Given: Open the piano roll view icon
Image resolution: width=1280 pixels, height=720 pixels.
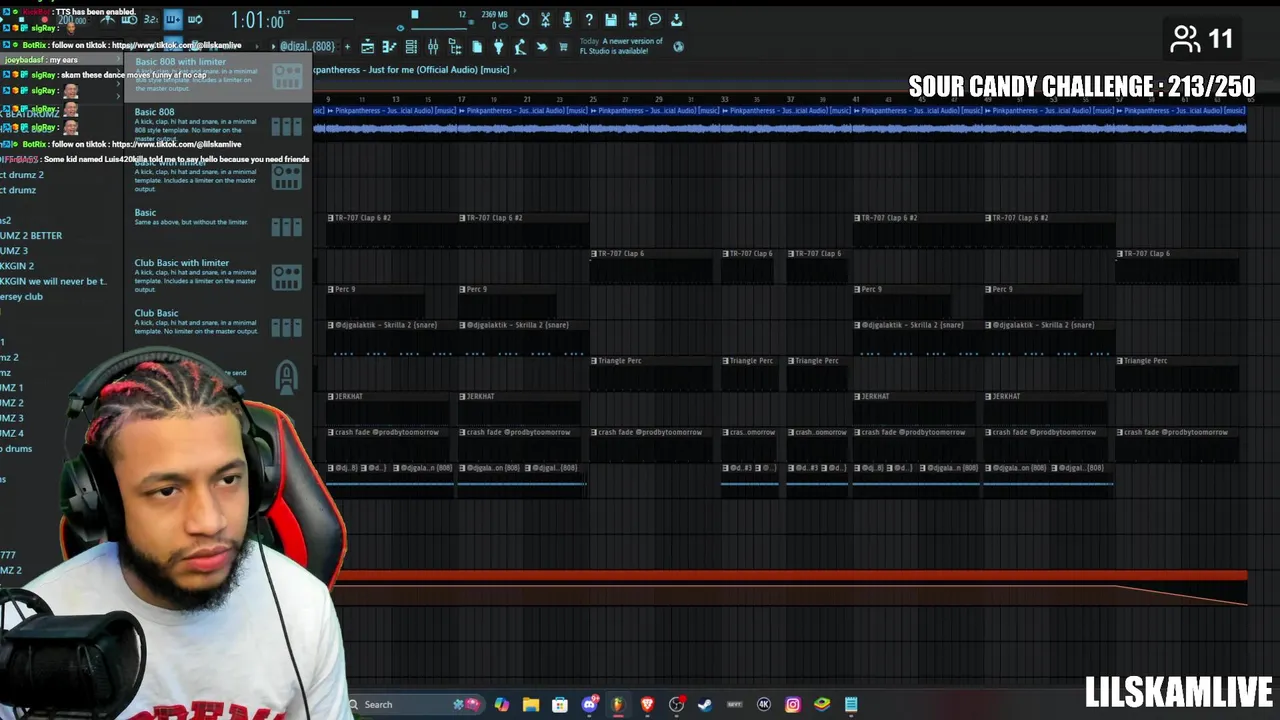Looking at the screenshot, I should pyautogui.click(x=389, y=47).
